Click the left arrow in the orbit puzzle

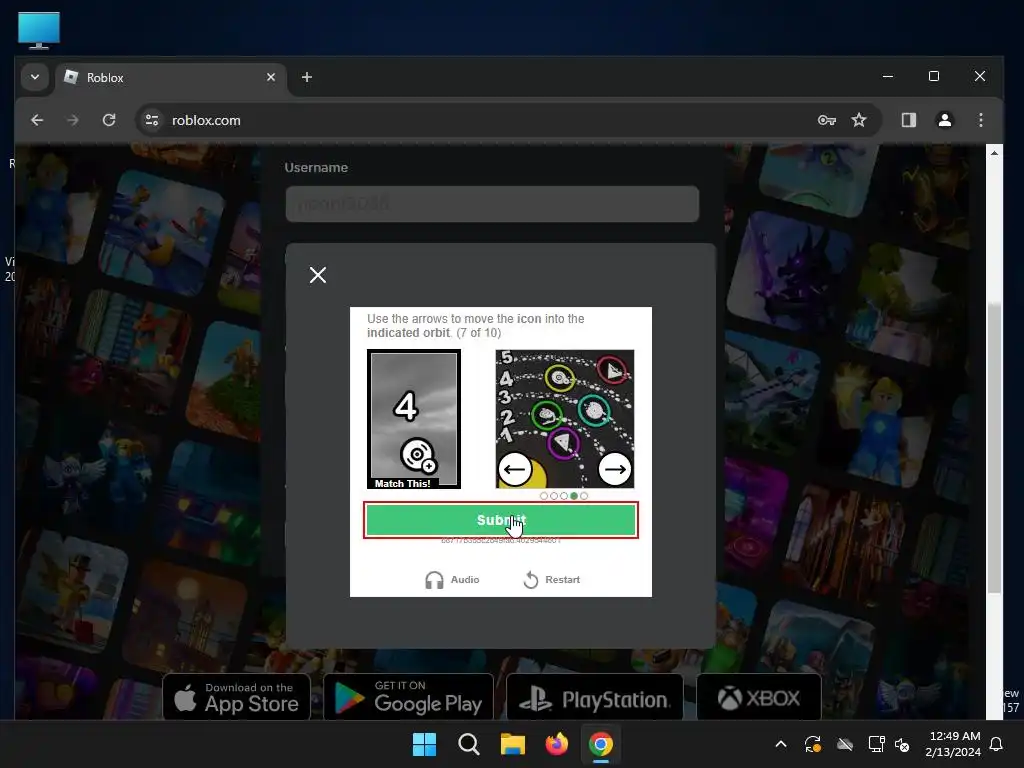pyautogui.click(x=515, y=469)
